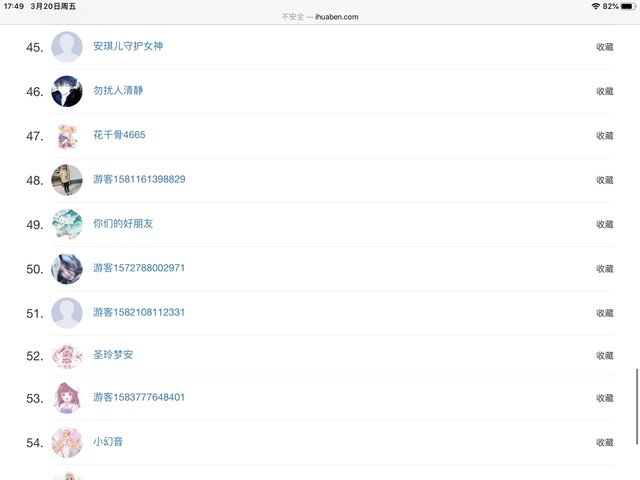Open the 小幻音 user link
640x480 pixels.
108,442
